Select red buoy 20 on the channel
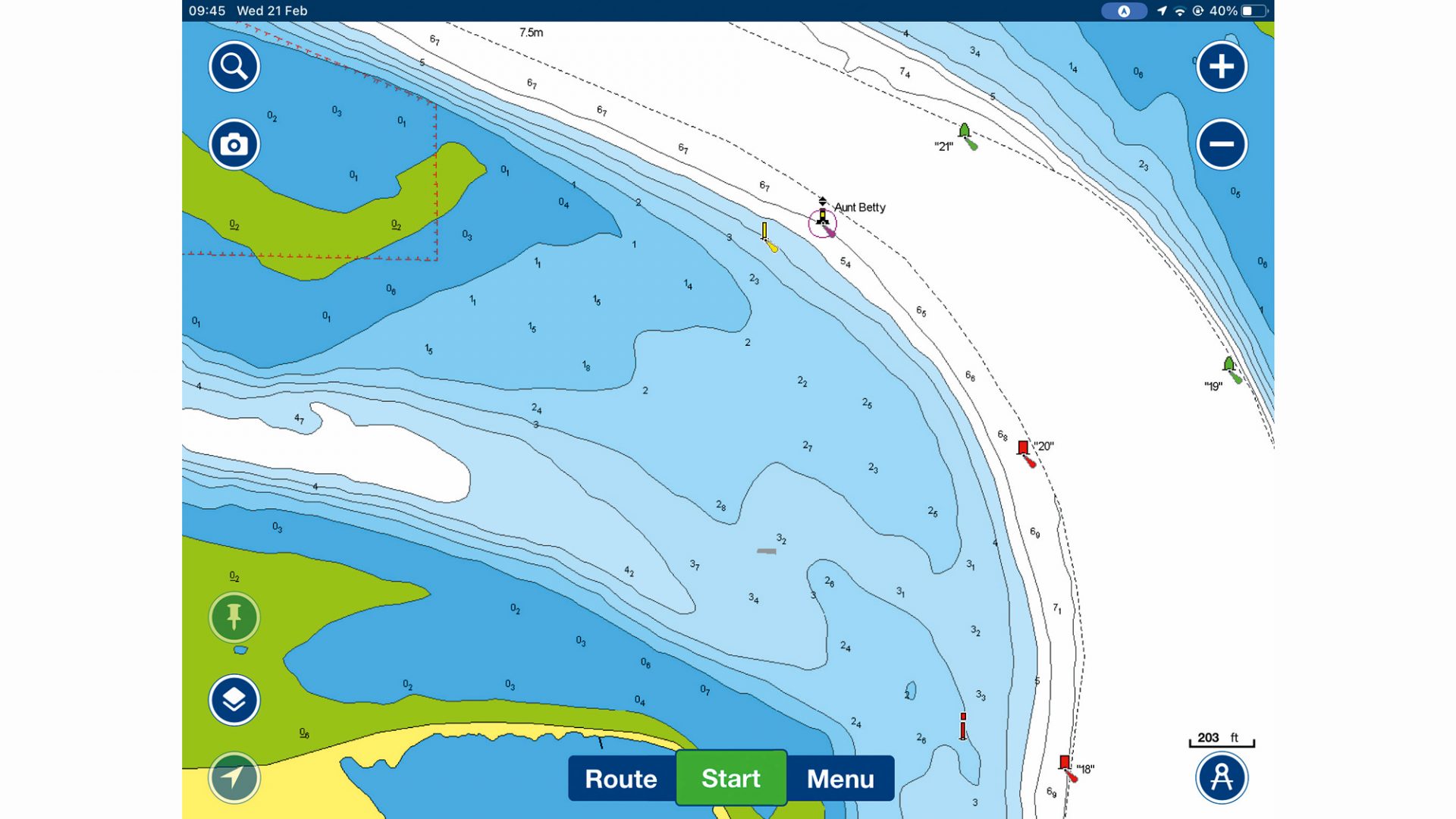Screen dimensions: 1456x819 click(x=1024, y=447)
